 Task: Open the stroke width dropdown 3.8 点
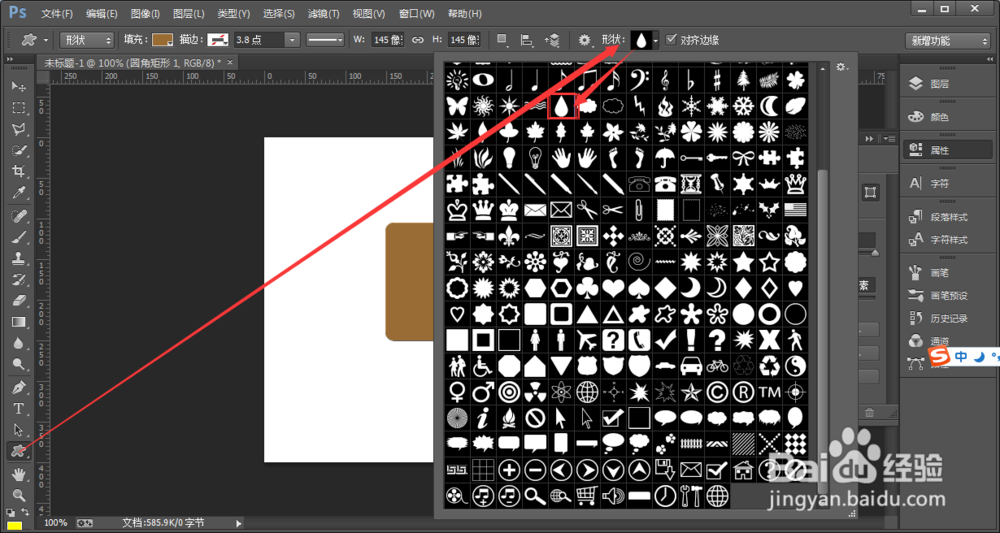292,40
